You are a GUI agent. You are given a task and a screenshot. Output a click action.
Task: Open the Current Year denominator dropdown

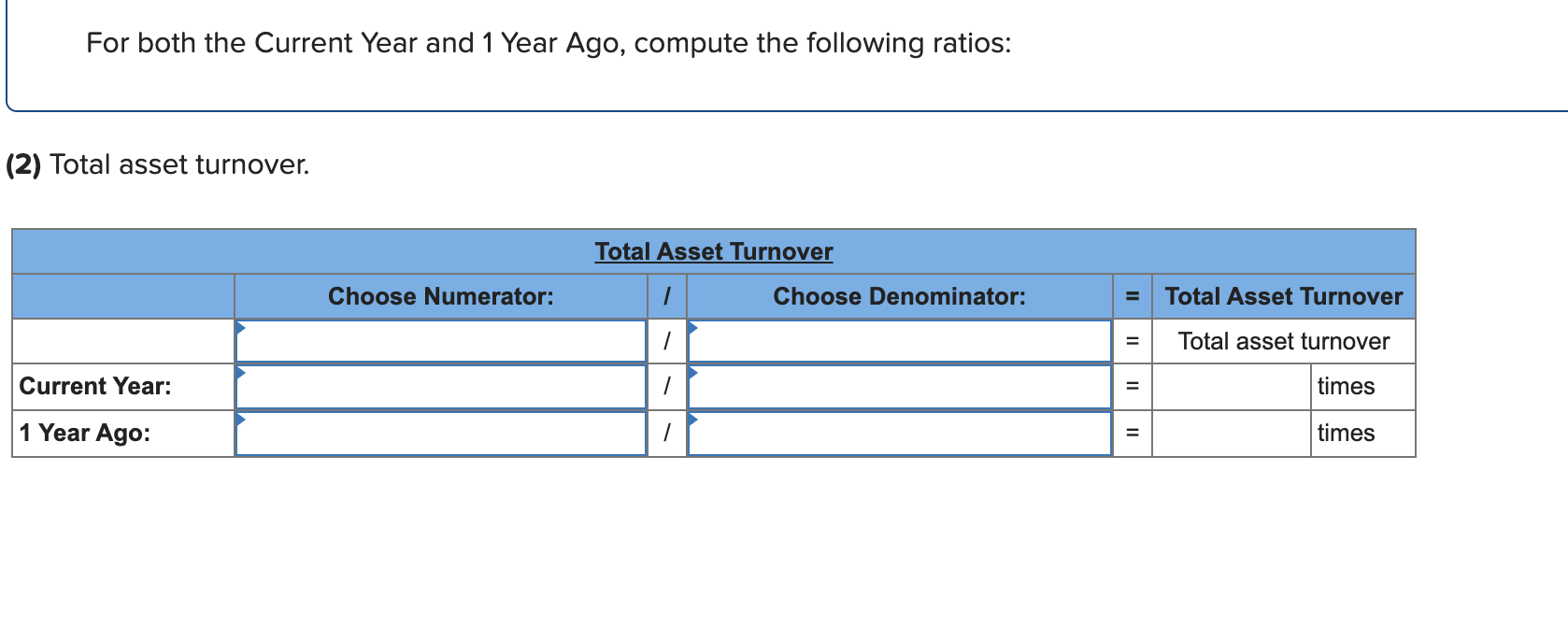897,386
